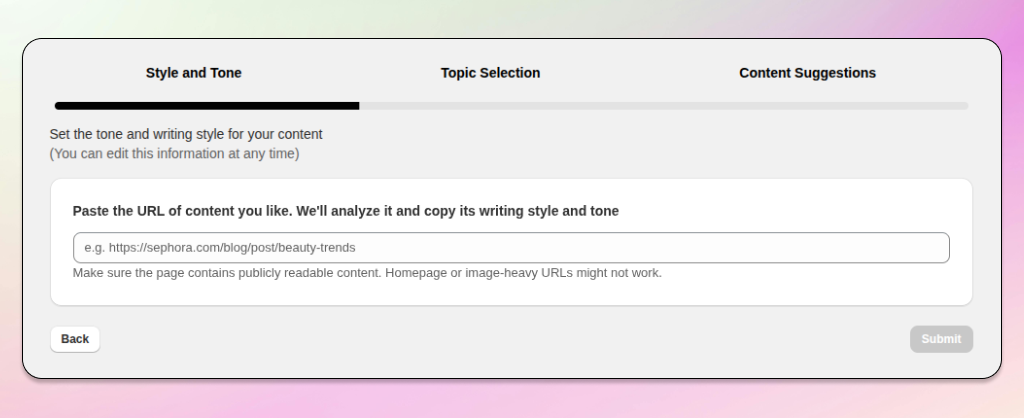Viewport: 1024px width, 418px height.
Task: Click the URL input field
Action: pyautogui.click(x=510, y=248)
